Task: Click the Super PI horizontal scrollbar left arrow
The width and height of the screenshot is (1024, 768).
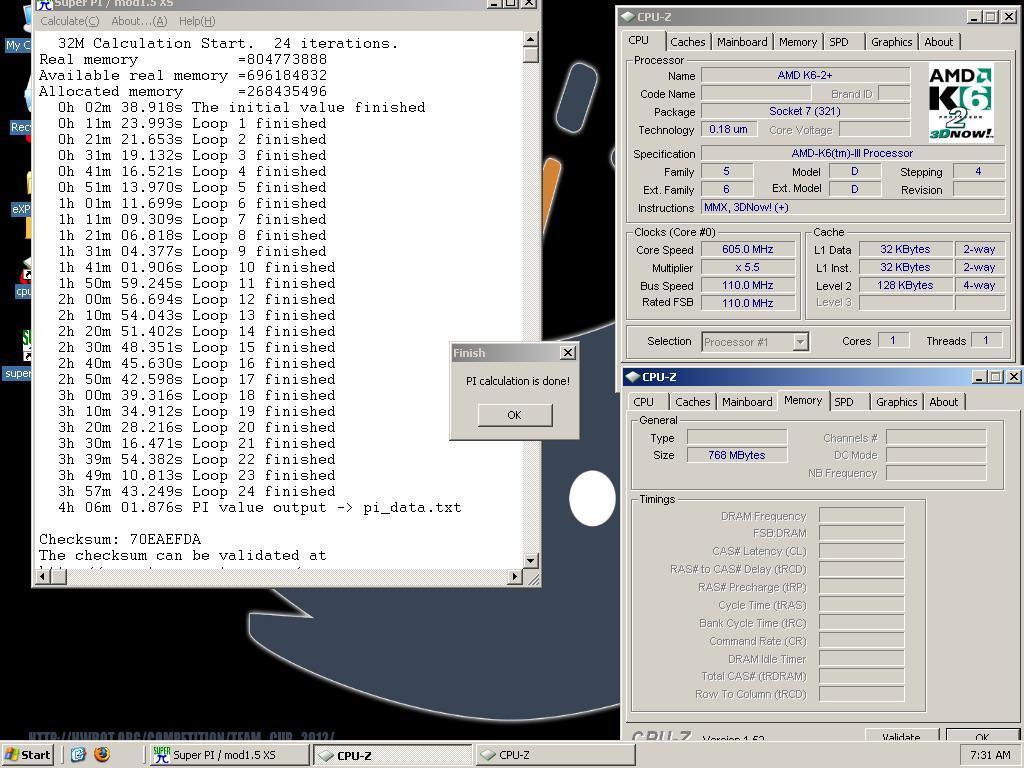Action: point(43,577)
